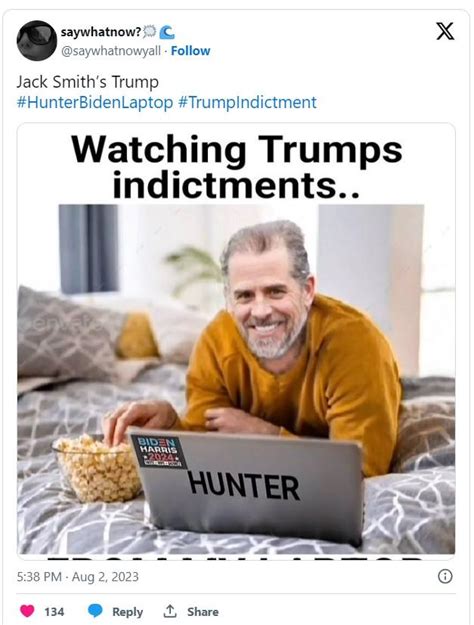Click the blue wave emoji badge by the name

point(167,32)
